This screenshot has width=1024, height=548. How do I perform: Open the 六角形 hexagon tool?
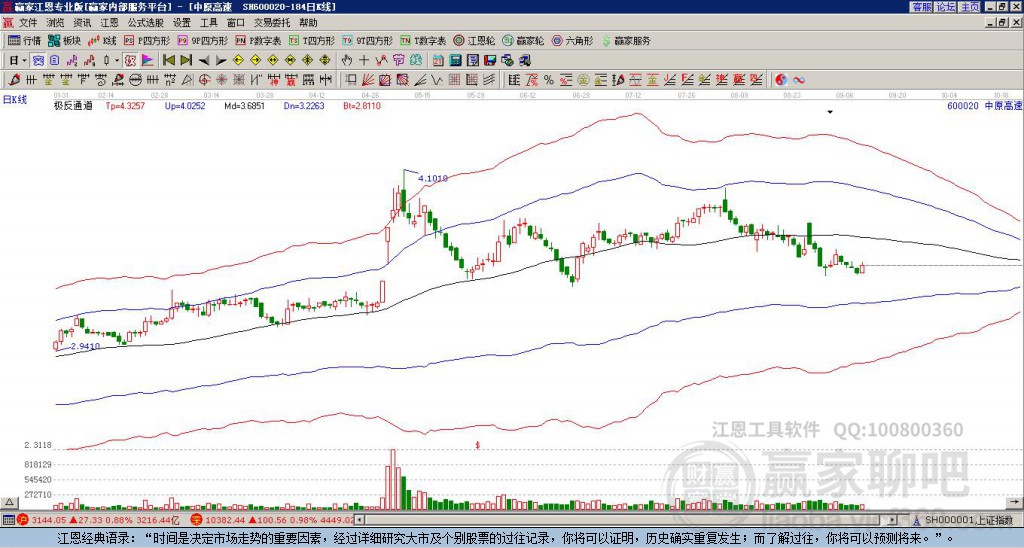click(x=572, y=40)
